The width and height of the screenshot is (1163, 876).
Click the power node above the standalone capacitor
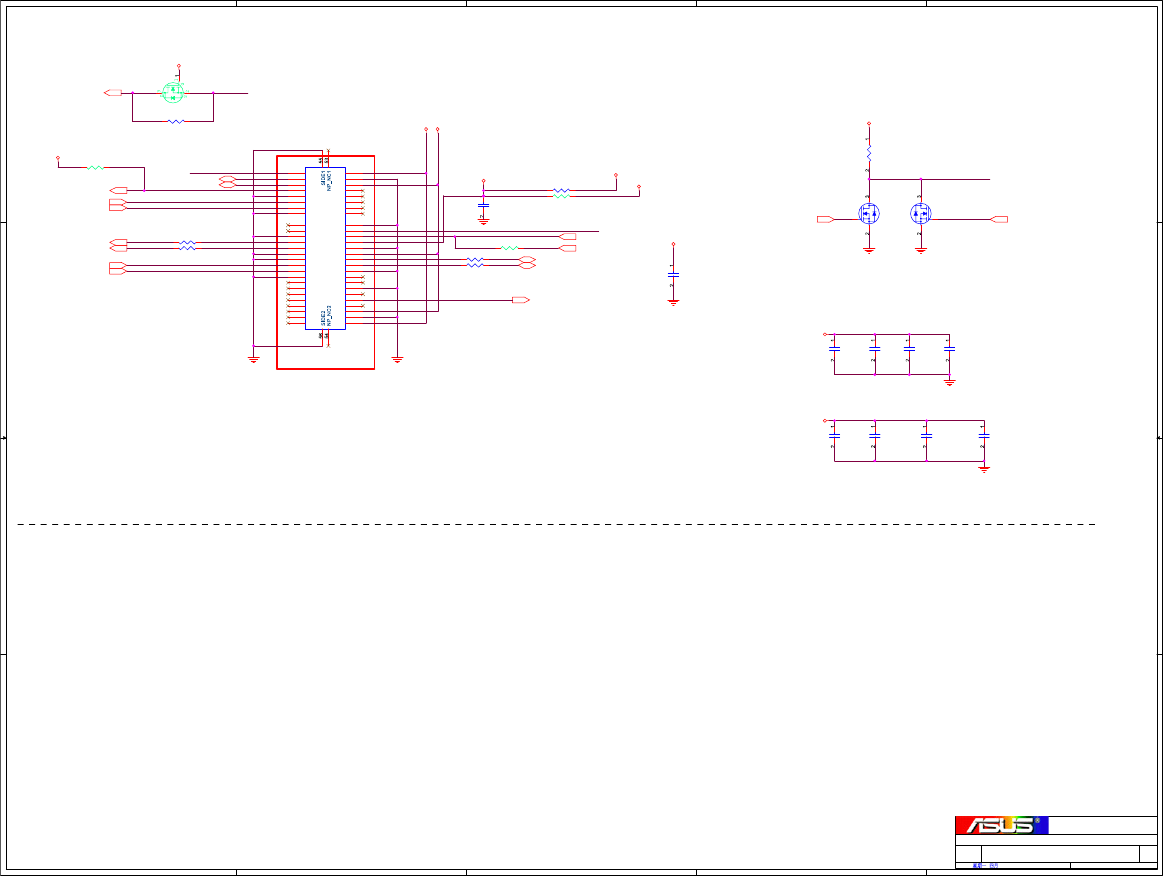[x=673, y=244]
